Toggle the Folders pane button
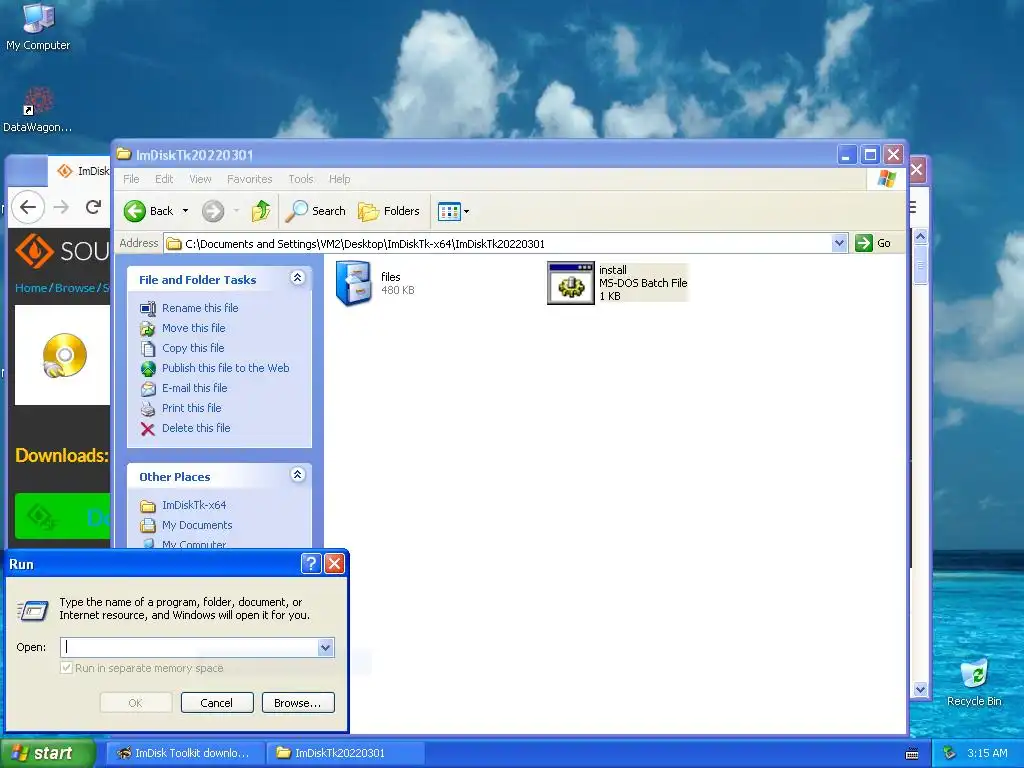The image size is (1024, 768). tap(389, 211)
